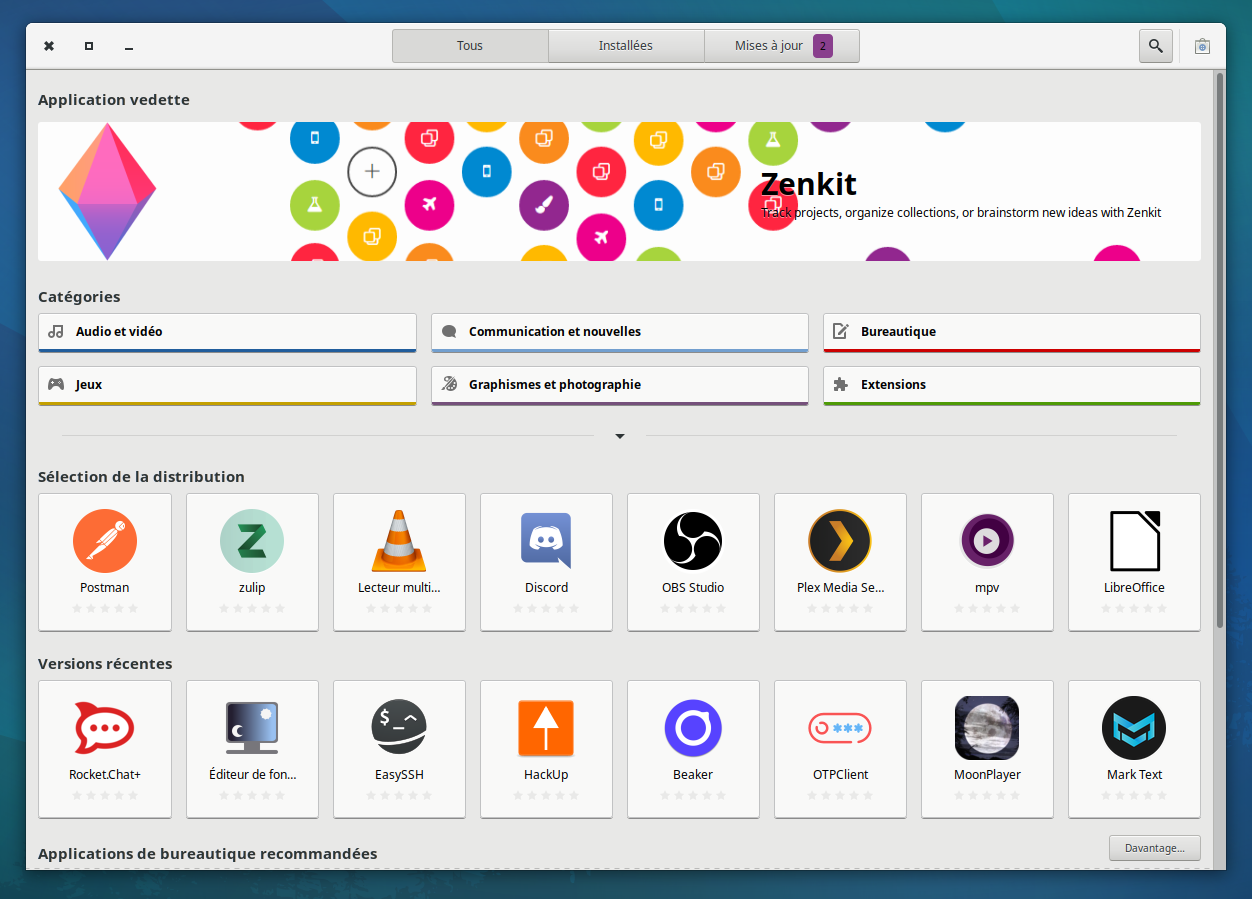Browse the Jeux category

227,385
